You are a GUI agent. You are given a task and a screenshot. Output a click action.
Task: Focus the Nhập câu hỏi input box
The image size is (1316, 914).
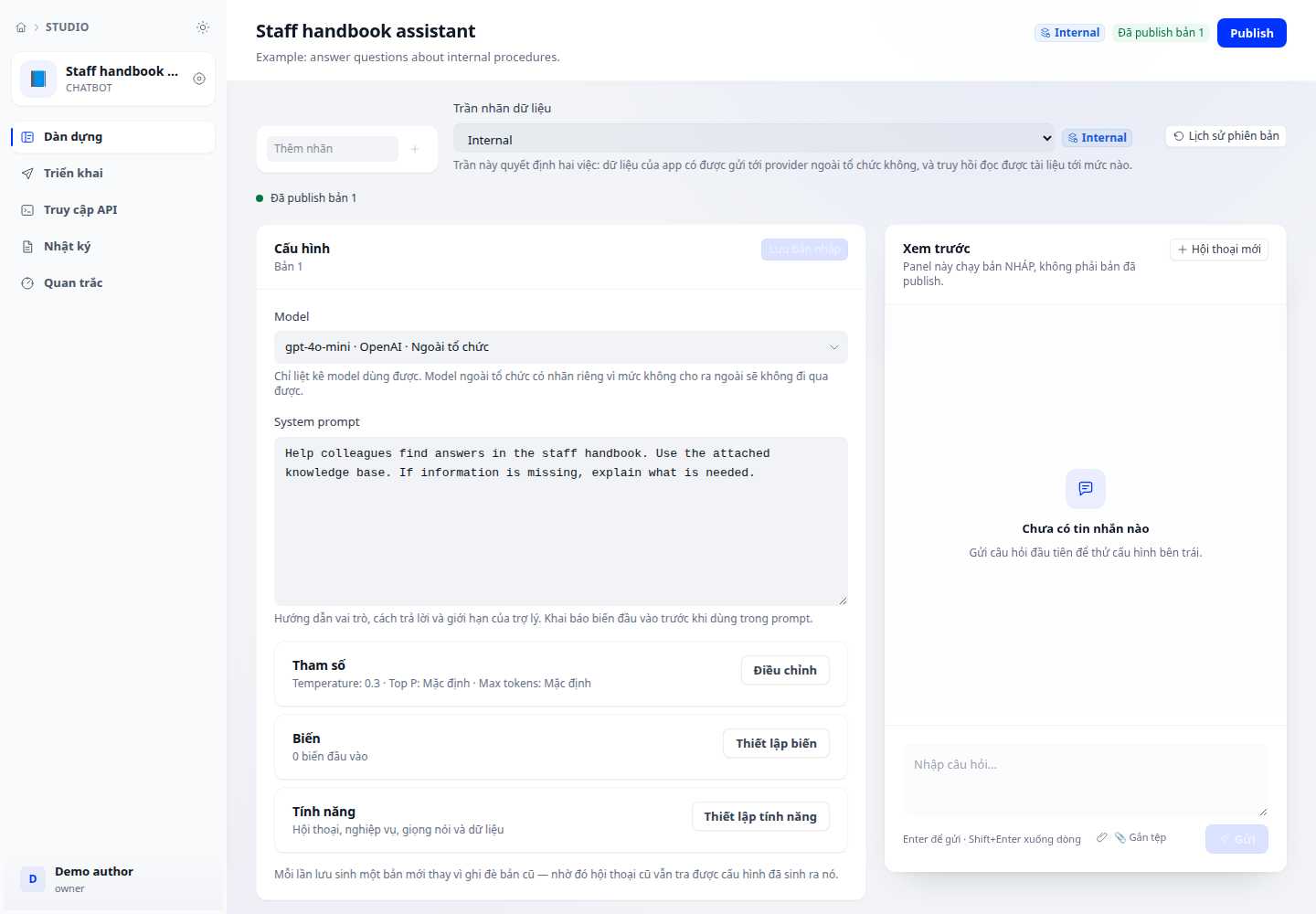tap(1086, 780)
